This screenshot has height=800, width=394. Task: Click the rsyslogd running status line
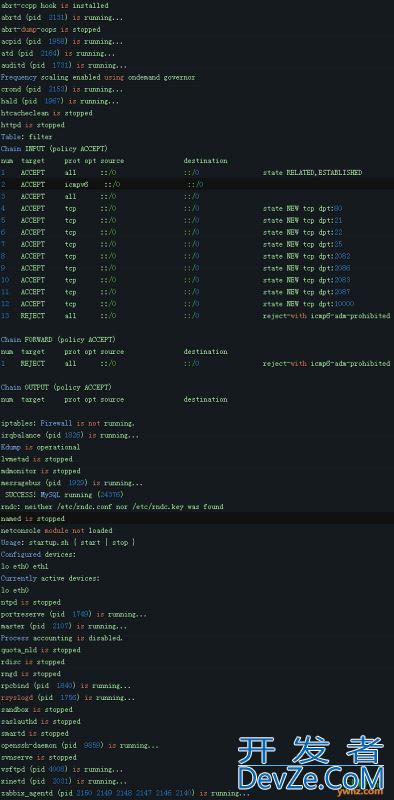point(68,697)
